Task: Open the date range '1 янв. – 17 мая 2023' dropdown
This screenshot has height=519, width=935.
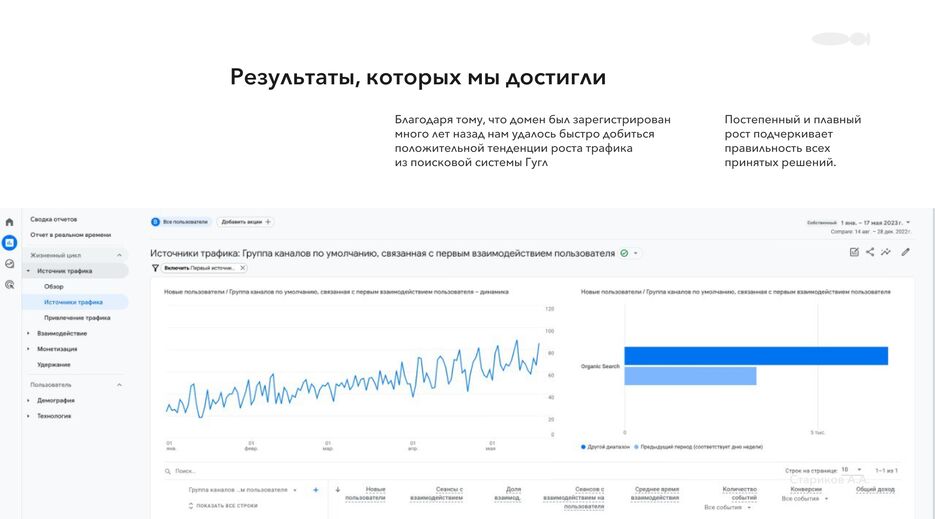Action: tap(875, 223)
